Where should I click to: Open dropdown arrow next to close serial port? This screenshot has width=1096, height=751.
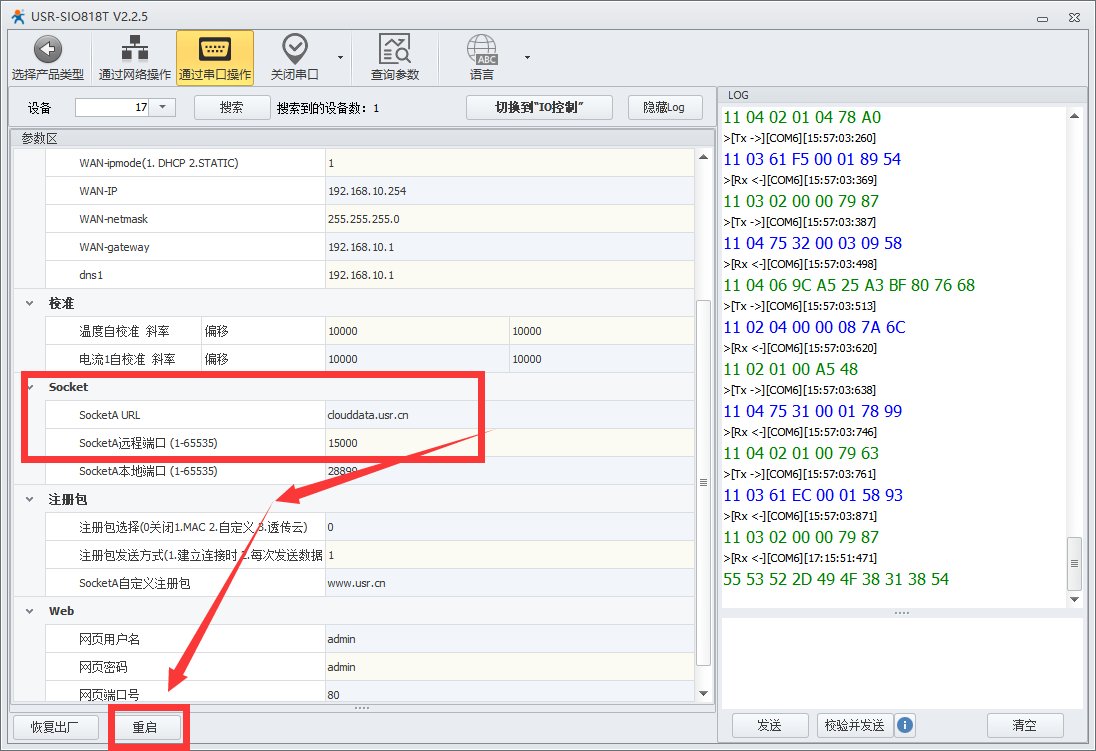340,57
